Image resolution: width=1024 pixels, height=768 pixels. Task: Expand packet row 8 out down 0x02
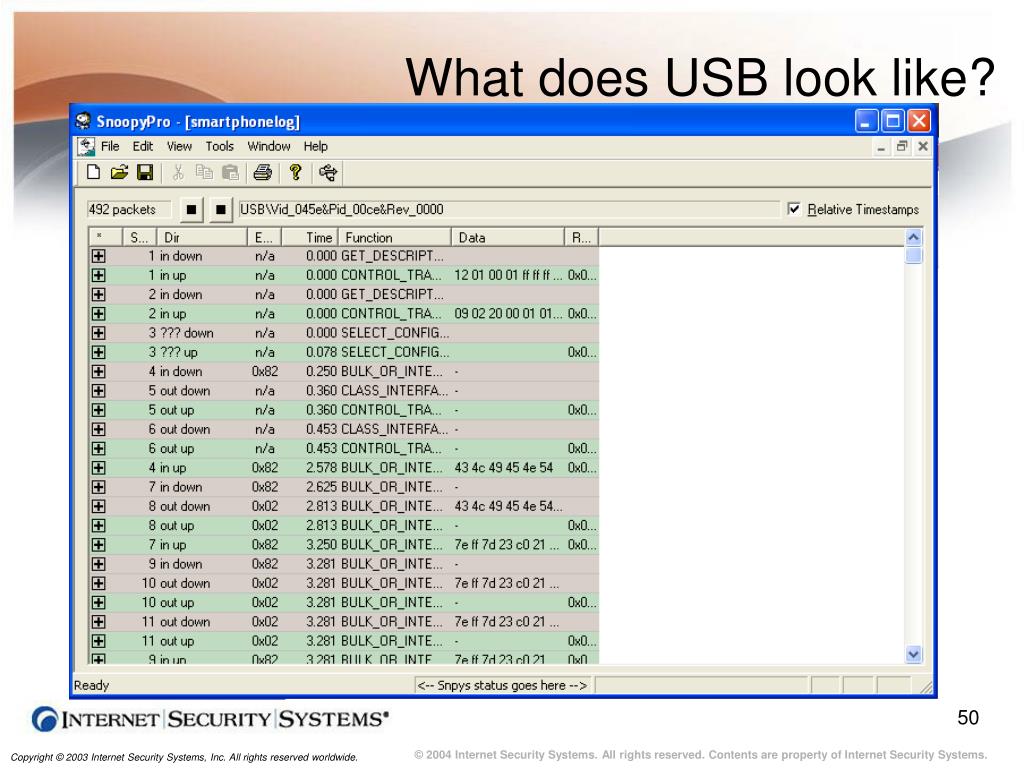(x=99, y=506)
